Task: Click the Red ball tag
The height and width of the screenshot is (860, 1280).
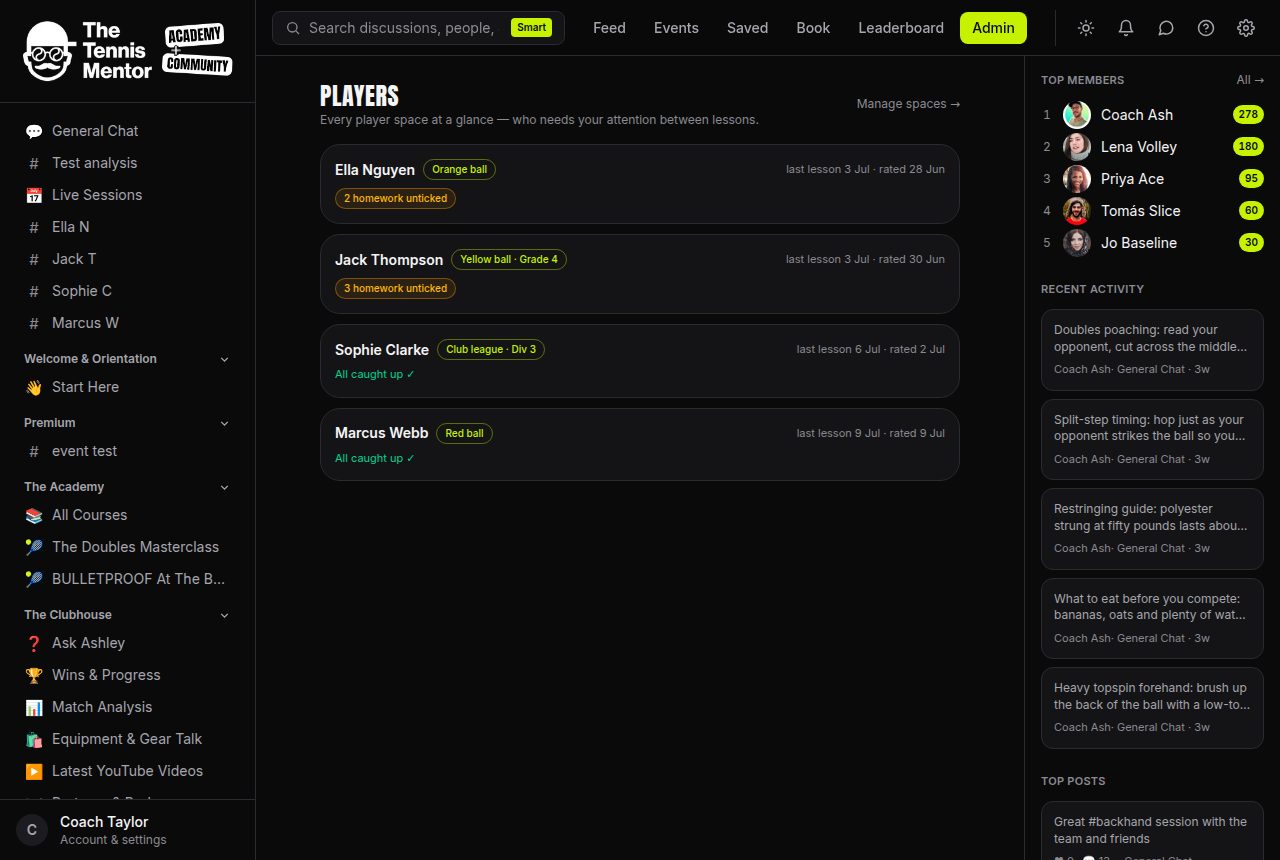Action: [464, 434]
